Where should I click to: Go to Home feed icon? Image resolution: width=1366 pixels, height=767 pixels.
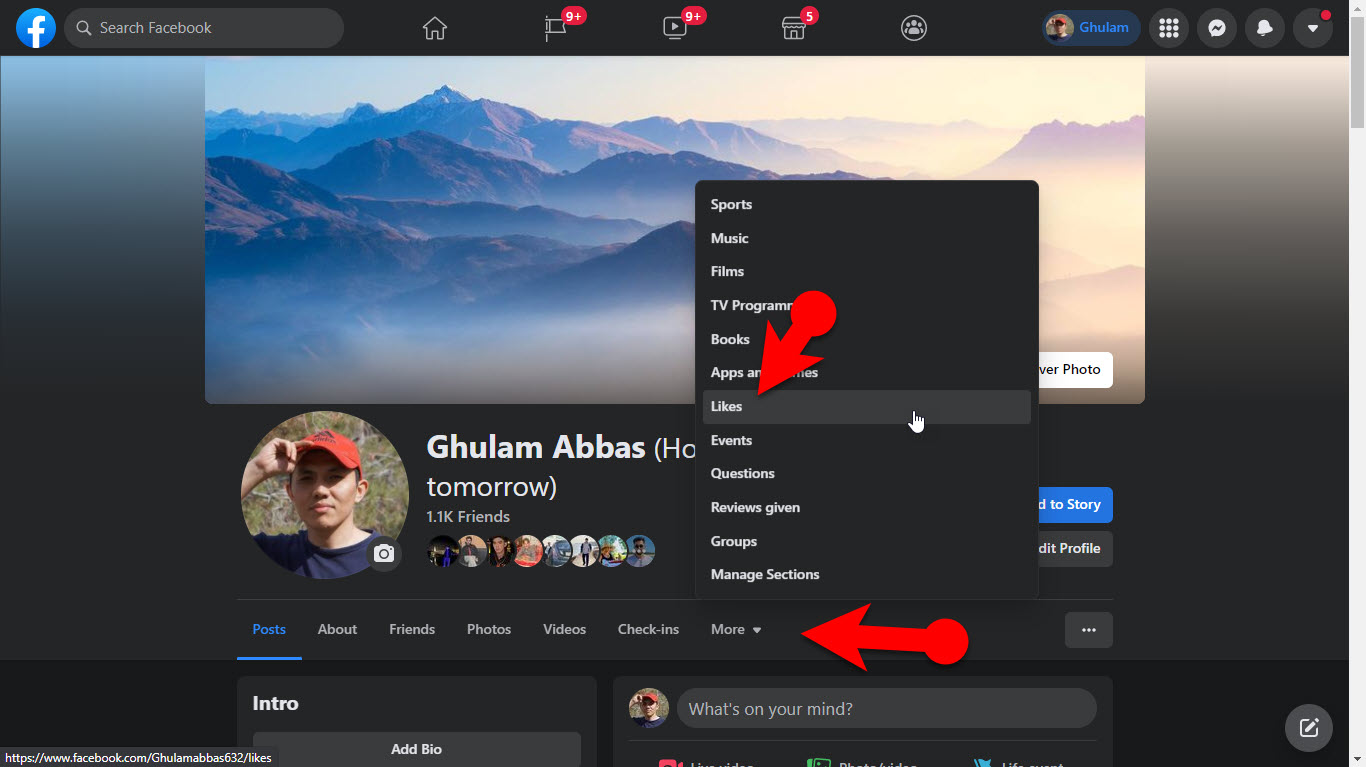click(x=434, y=28)
